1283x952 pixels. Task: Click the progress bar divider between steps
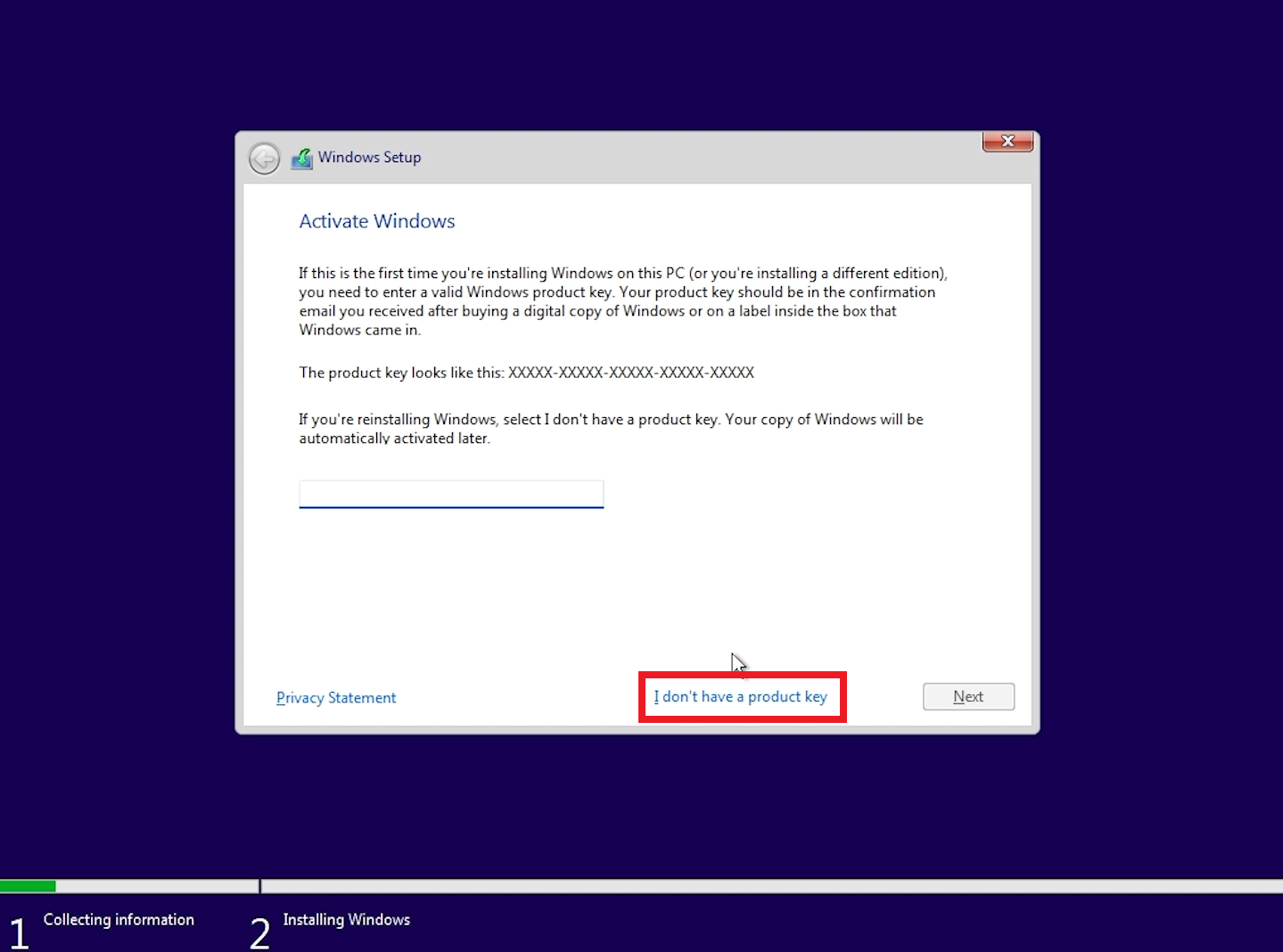click(259, 885)
